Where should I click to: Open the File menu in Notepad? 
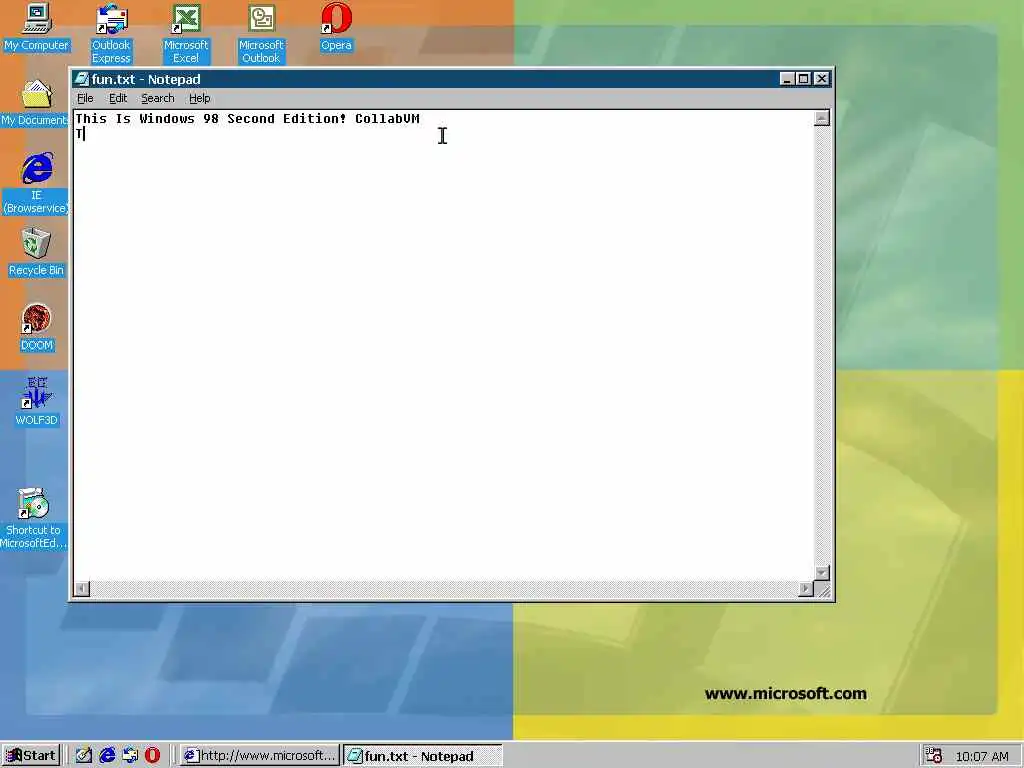point(85,98)
